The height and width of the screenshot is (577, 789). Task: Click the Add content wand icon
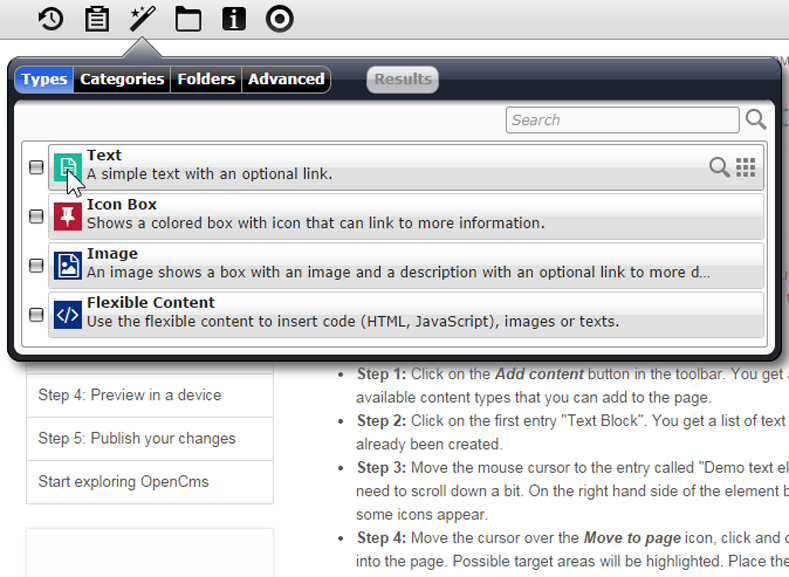142,19
